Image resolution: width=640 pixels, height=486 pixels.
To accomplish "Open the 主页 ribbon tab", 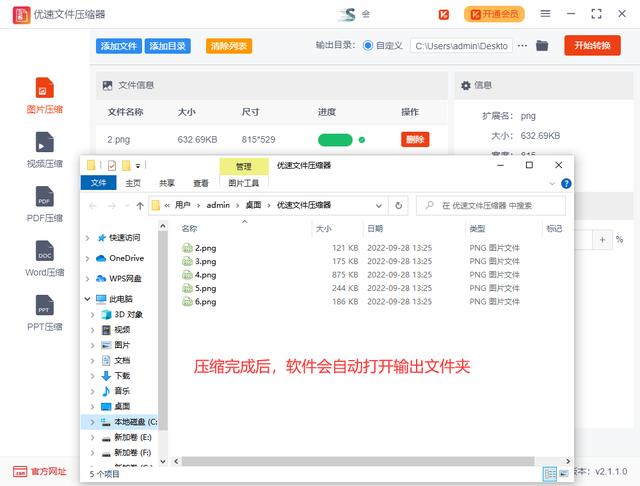I will coord(133,183).
